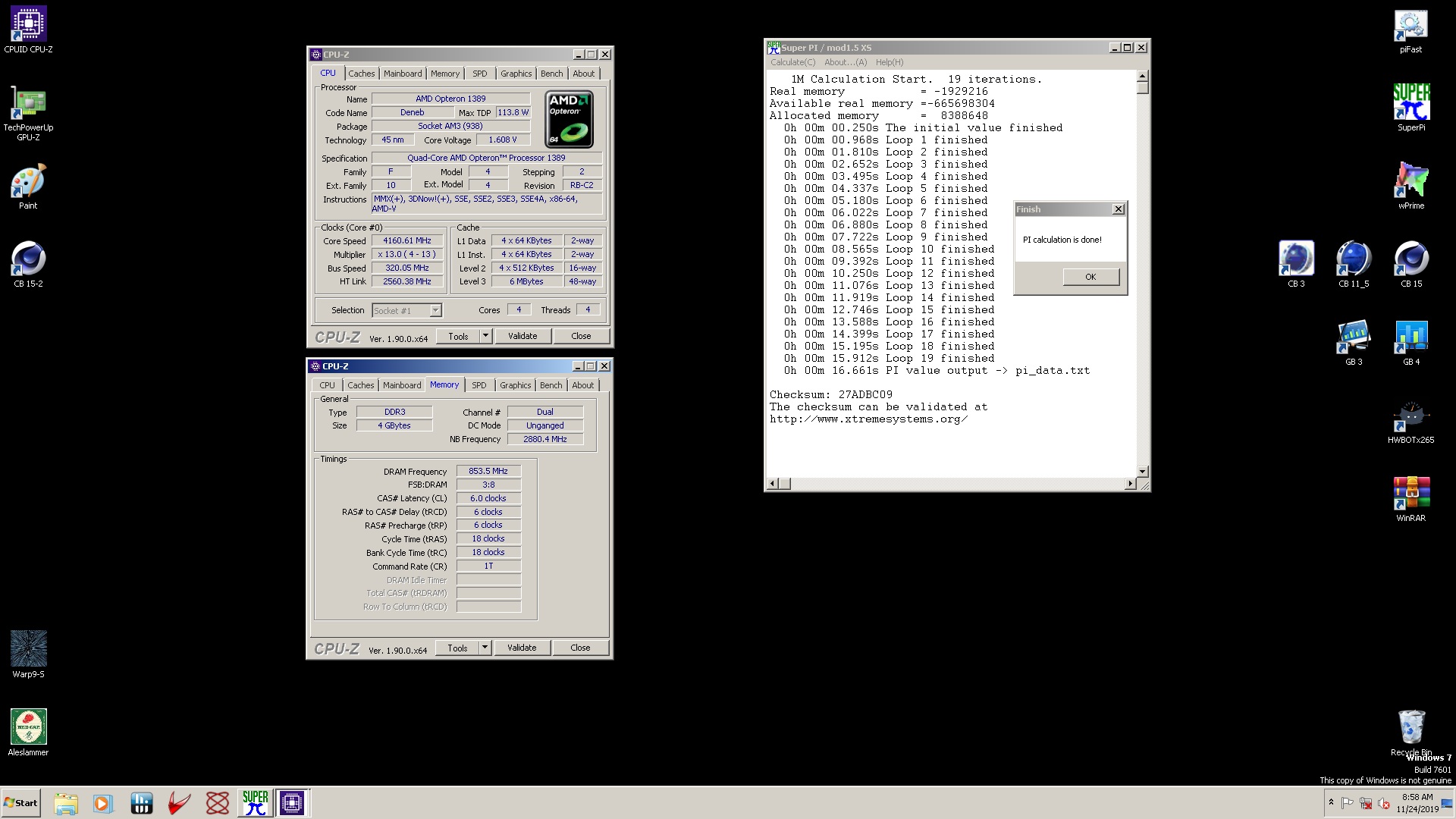Select the SPD tab in the upper CPU-Z
Image resolution: width=1456 pixels, height=819 pixels.
tap(480, 74)
